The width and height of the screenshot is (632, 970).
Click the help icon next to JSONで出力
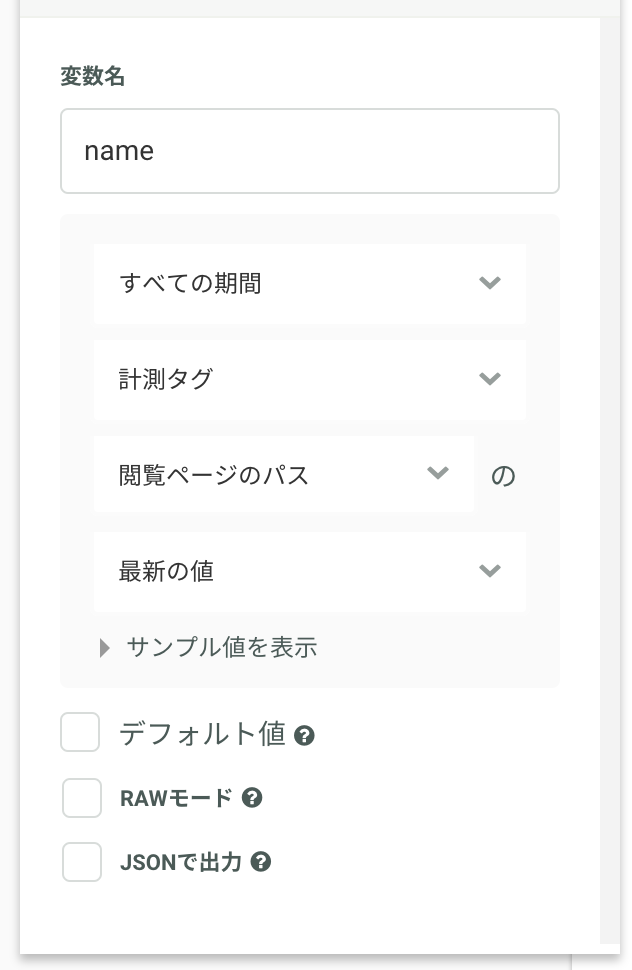pos(261,862)
